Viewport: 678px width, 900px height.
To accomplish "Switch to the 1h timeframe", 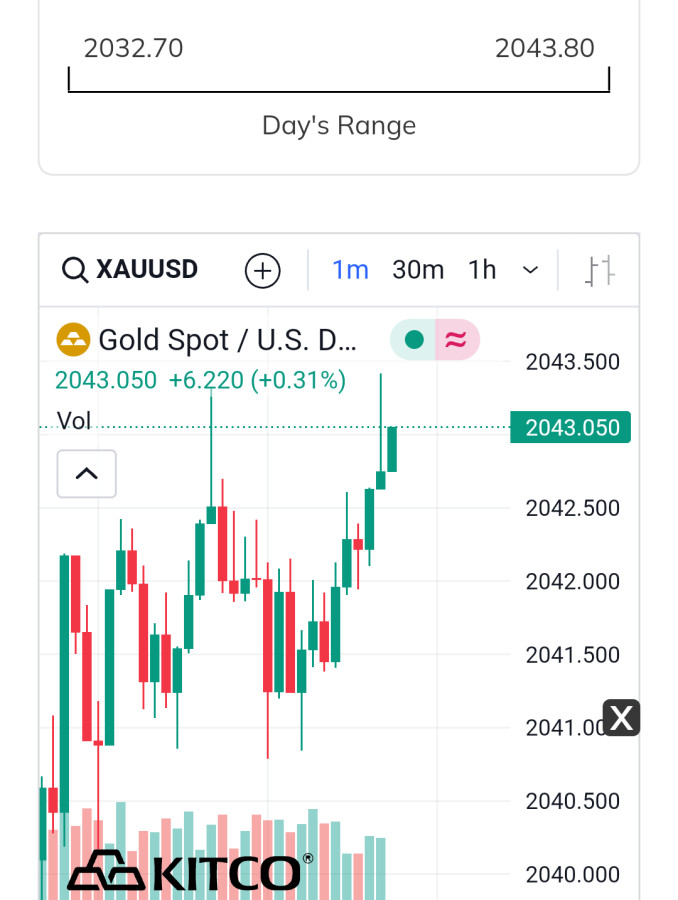I will pyautogui.click(x=482, y=270).
